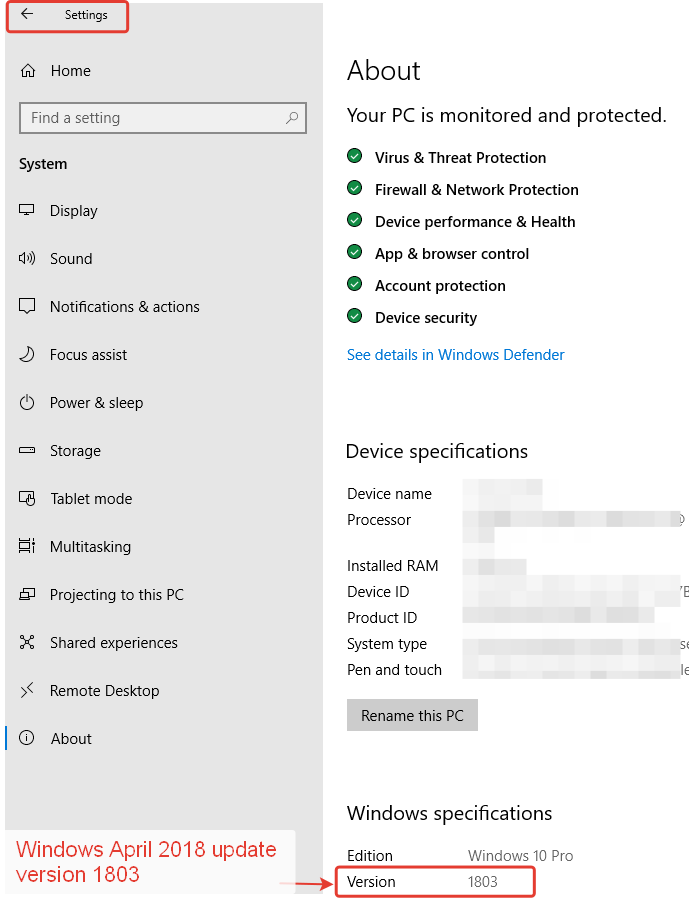Click the Storage drive icon
689x908 pixels.
click(x=27, y=450)
